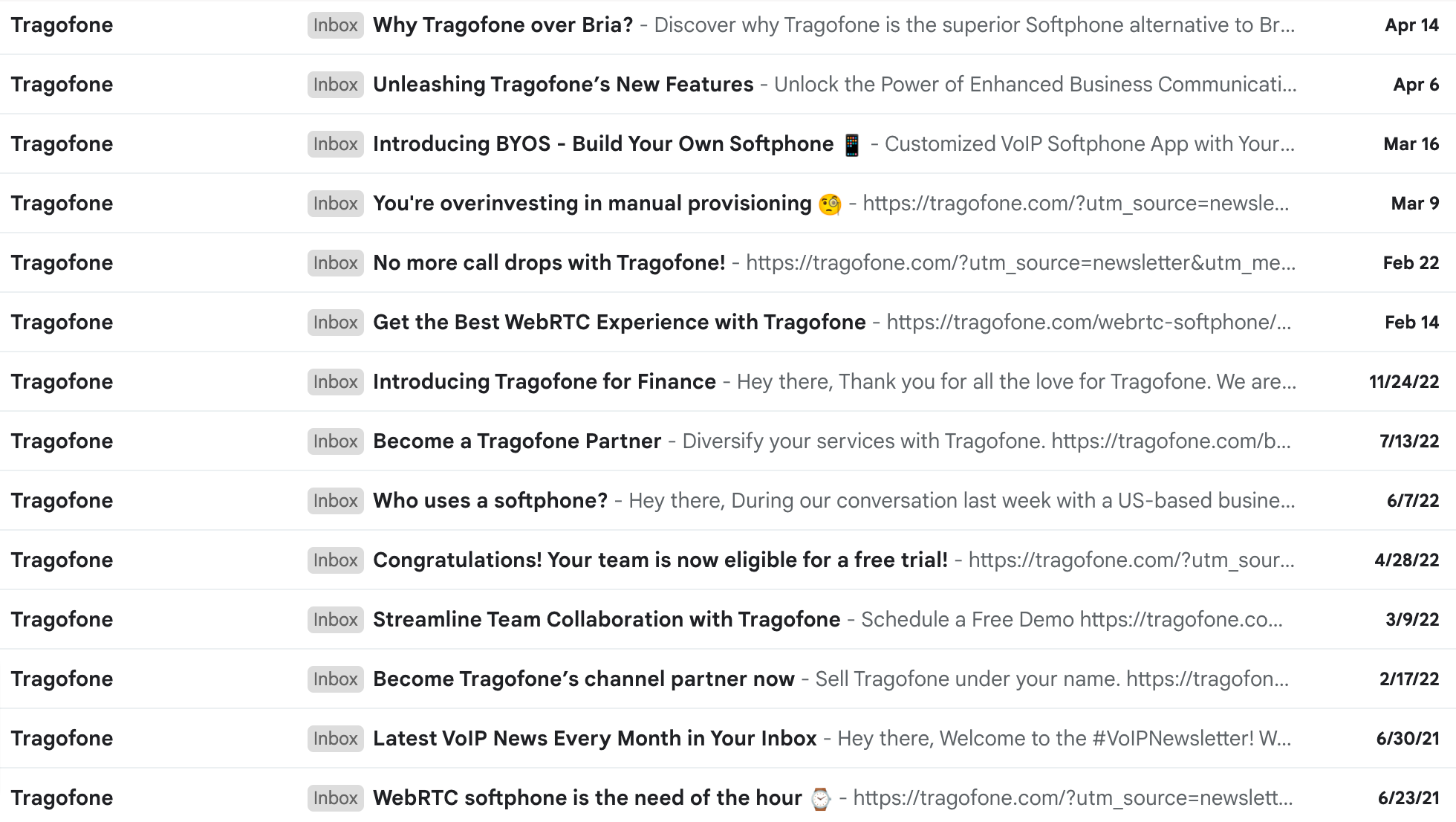Open "Introducing Tragofone for Finance" email
1456x822 pixels.
(543, 381)
